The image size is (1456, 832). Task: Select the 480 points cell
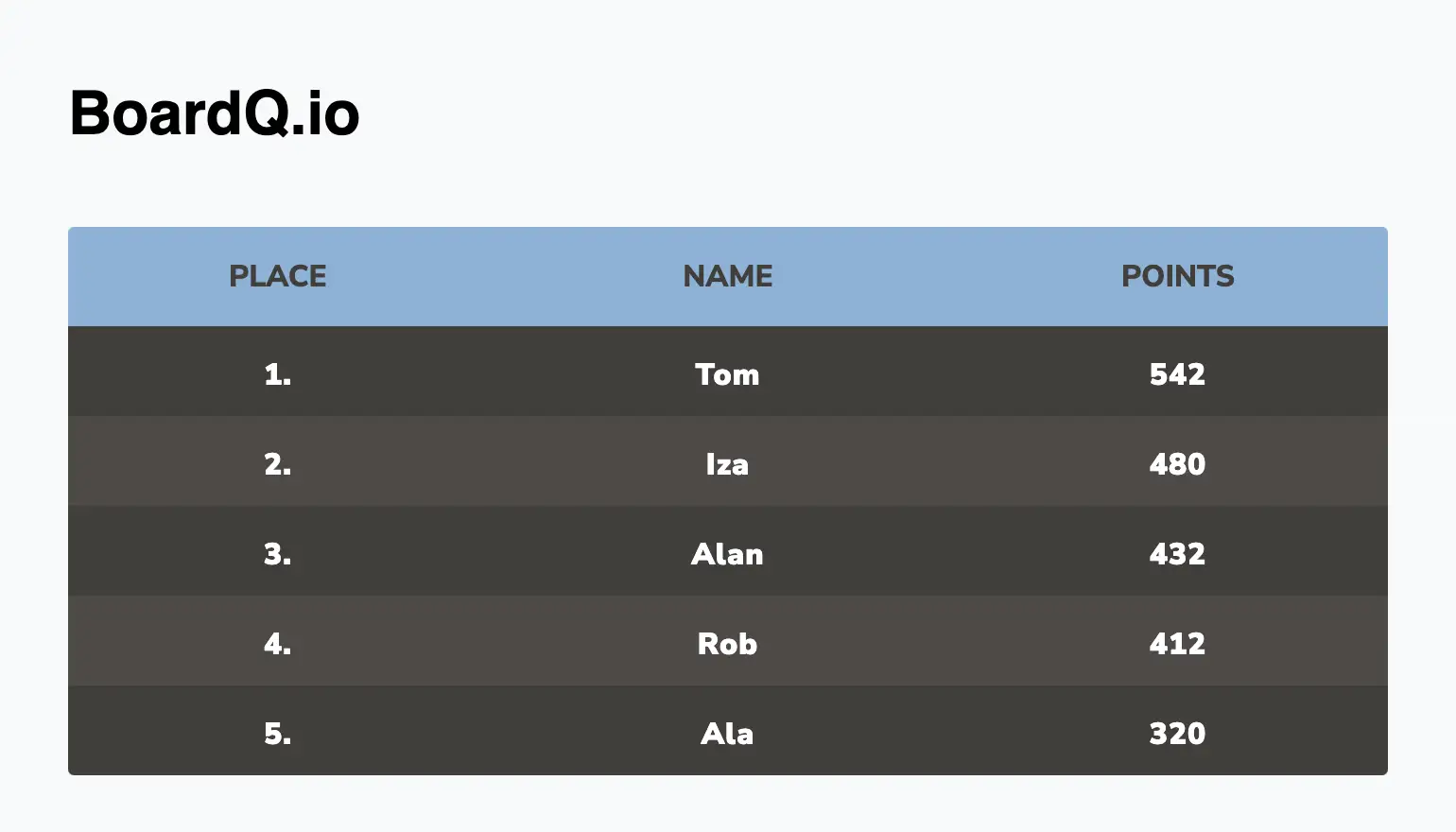[1178, 464]
